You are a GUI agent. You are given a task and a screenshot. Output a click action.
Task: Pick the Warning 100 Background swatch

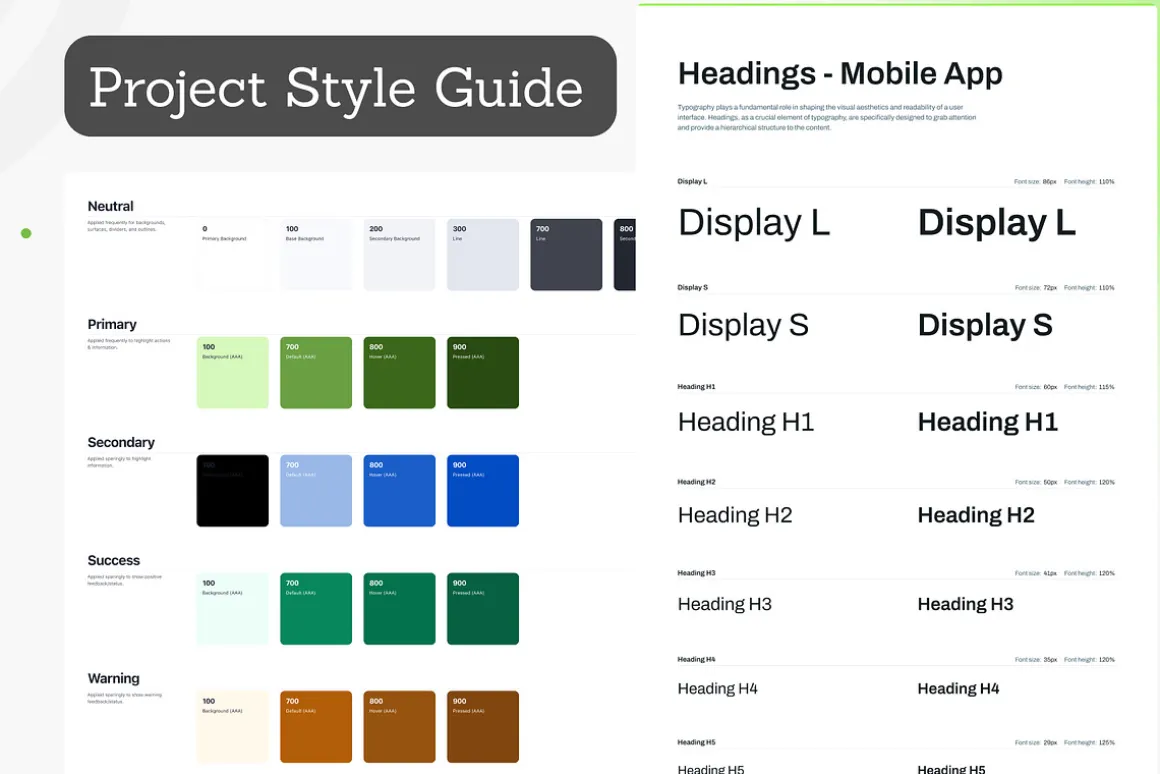[232, 727]
